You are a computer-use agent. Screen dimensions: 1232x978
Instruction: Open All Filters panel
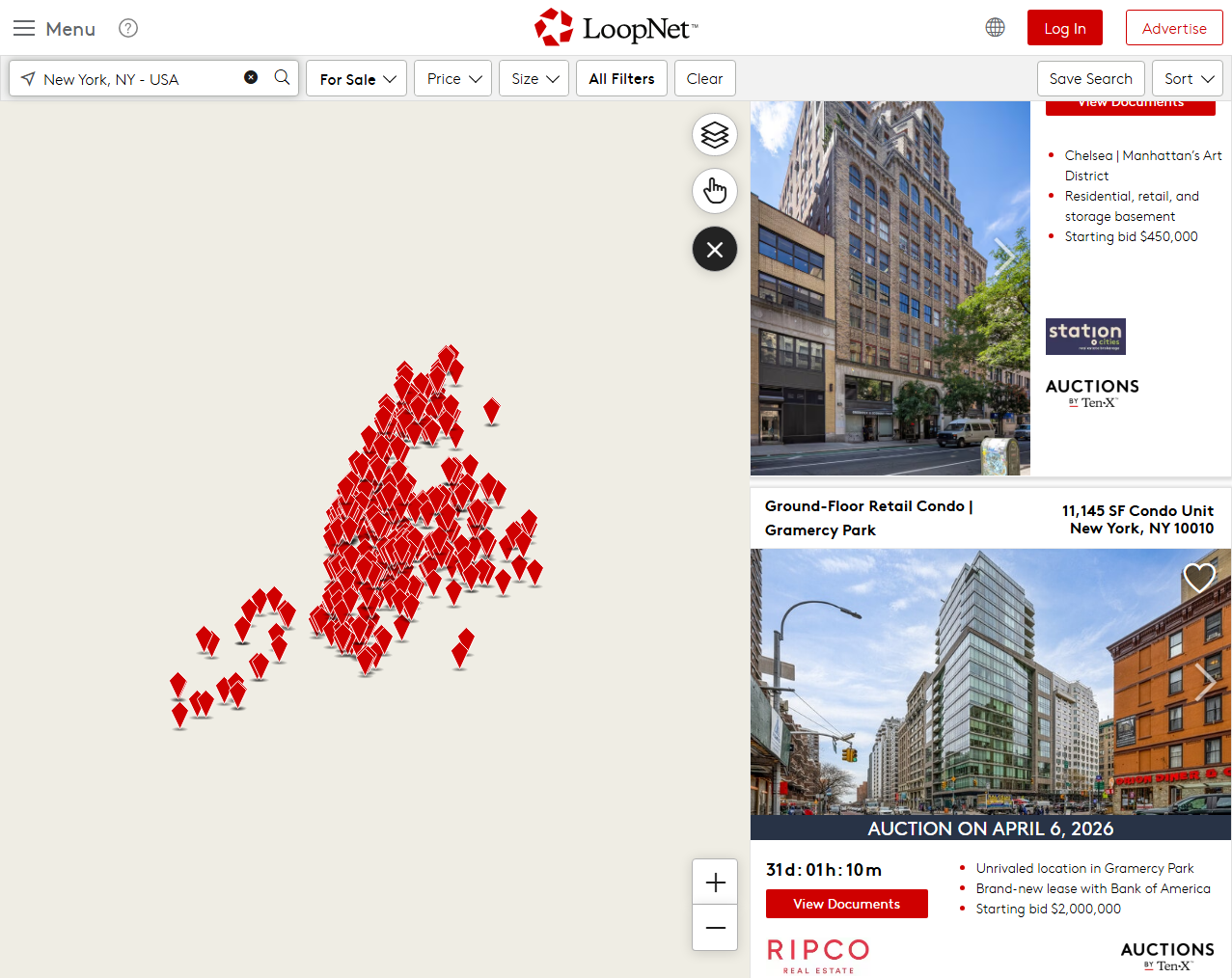[621, 79]
